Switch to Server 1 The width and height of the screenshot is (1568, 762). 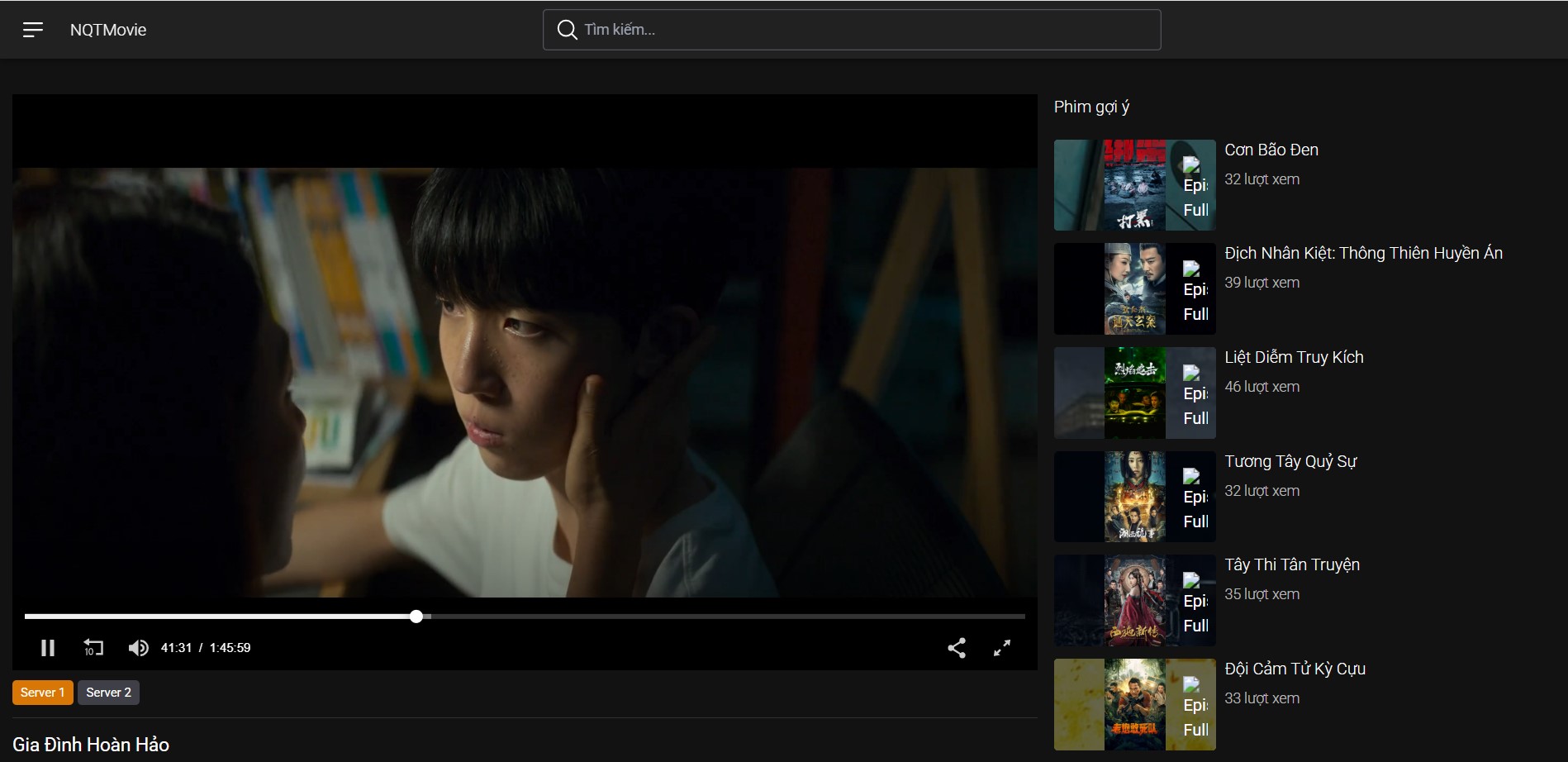(42, 693)
